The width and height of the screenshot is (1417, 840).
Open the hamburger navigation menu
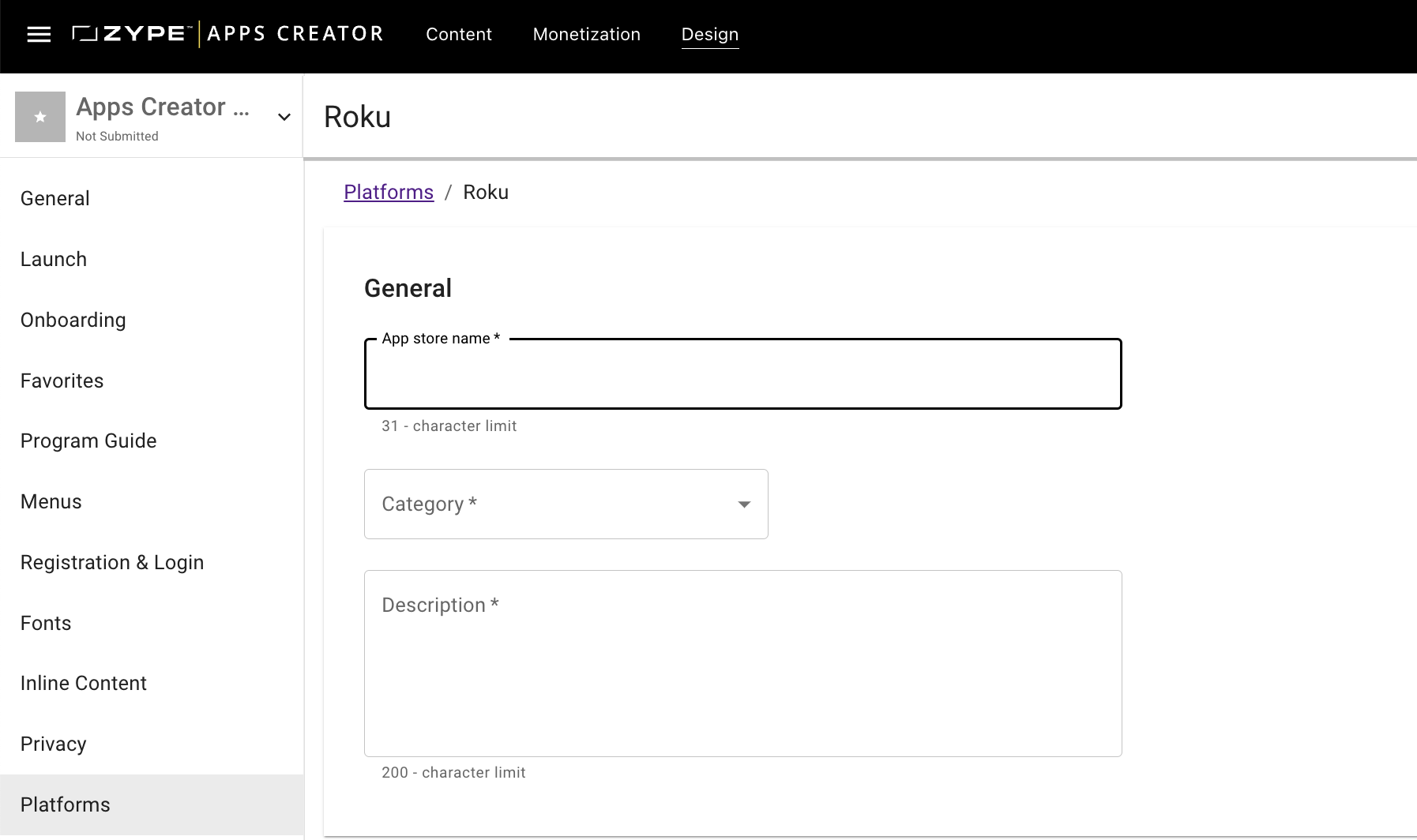tap(39, 34)
